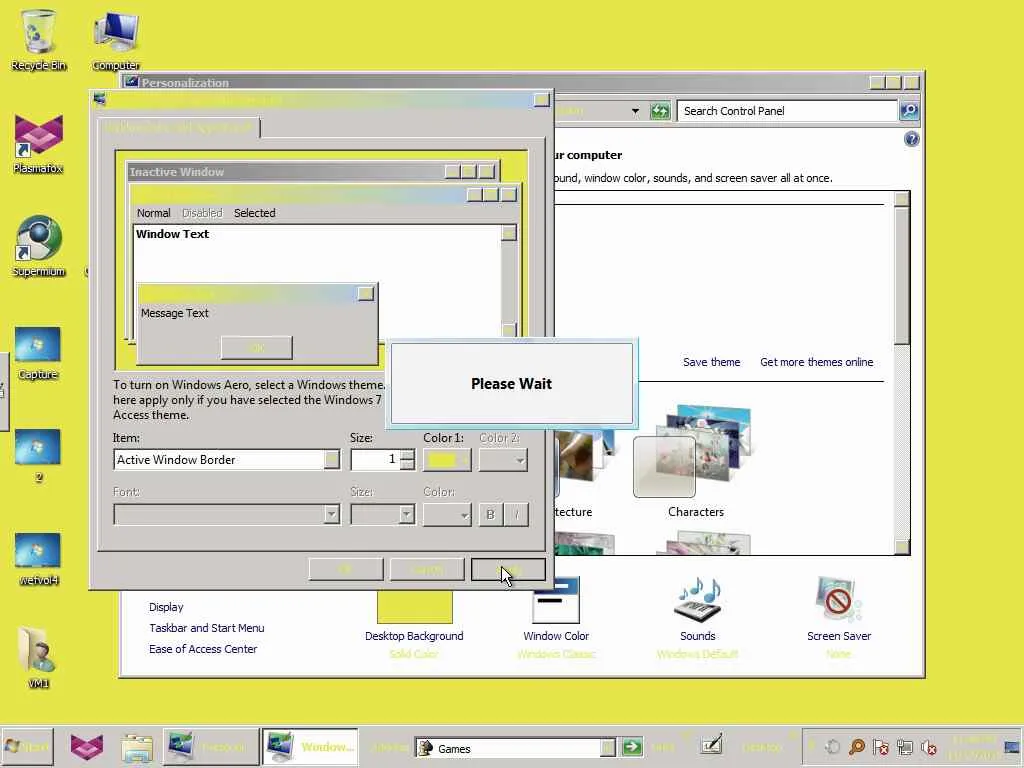1024x768 pixels.
Task: Open Plasmafox pinned on the taskbar
Action: [87, 746]
